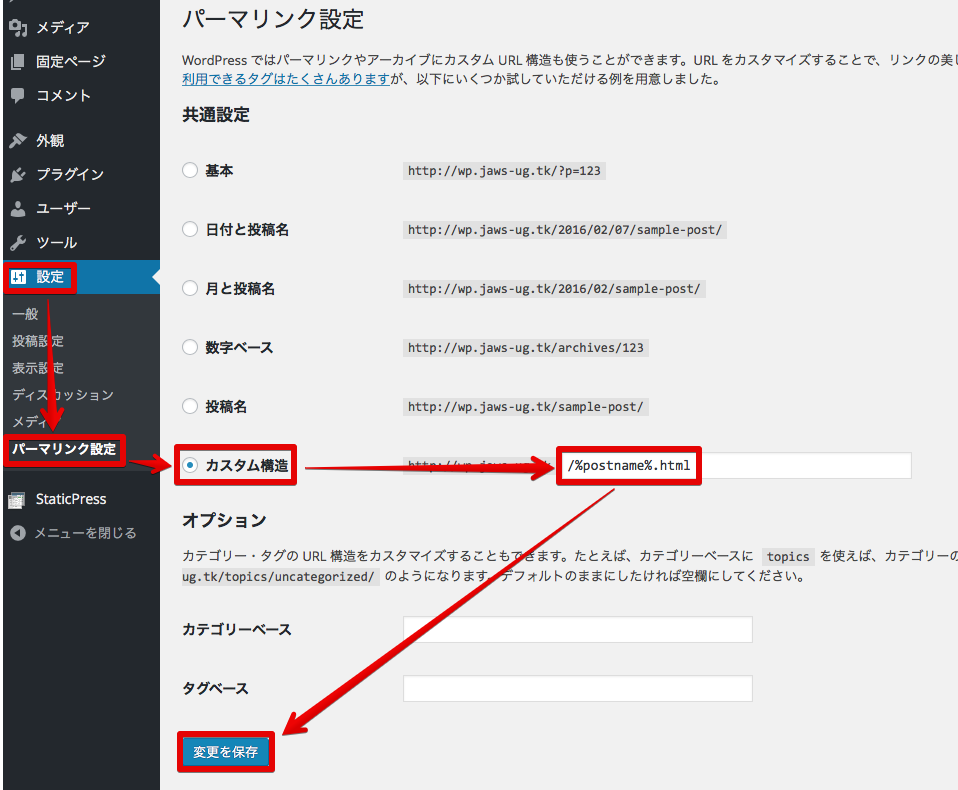
Task: Select the 数字ベース permalink option
Action: pos(189,347)
